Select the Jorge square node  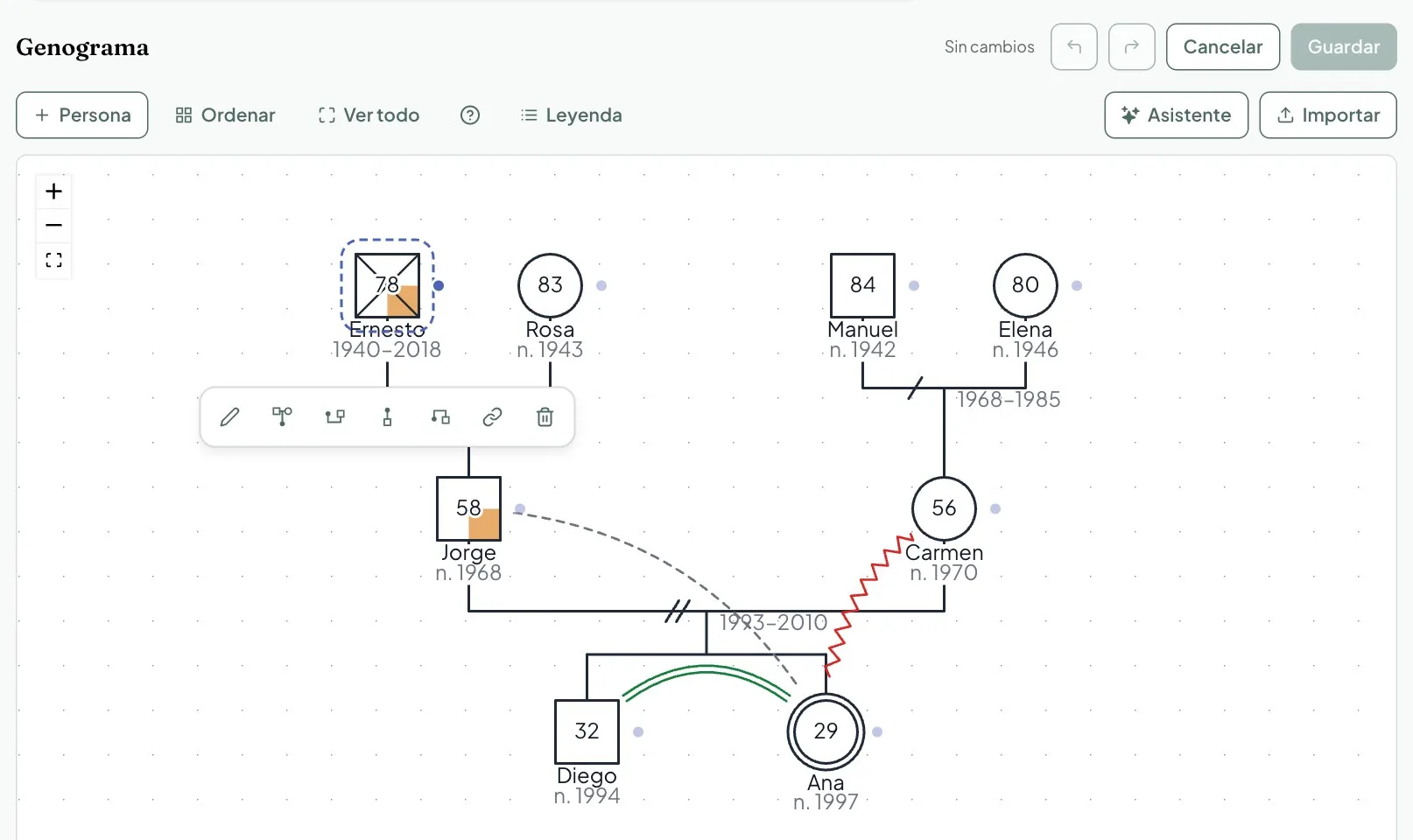coord(468,508)
